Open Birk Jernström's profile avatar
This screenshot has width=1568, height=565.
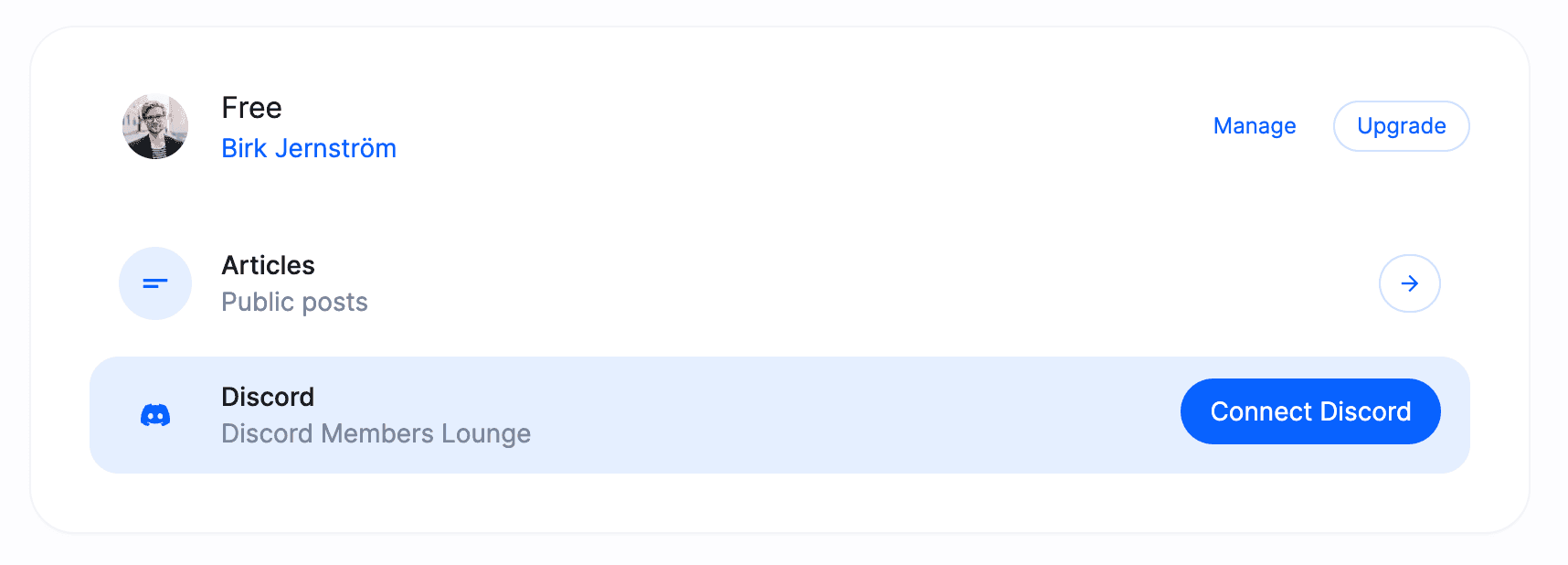[155, 127]
